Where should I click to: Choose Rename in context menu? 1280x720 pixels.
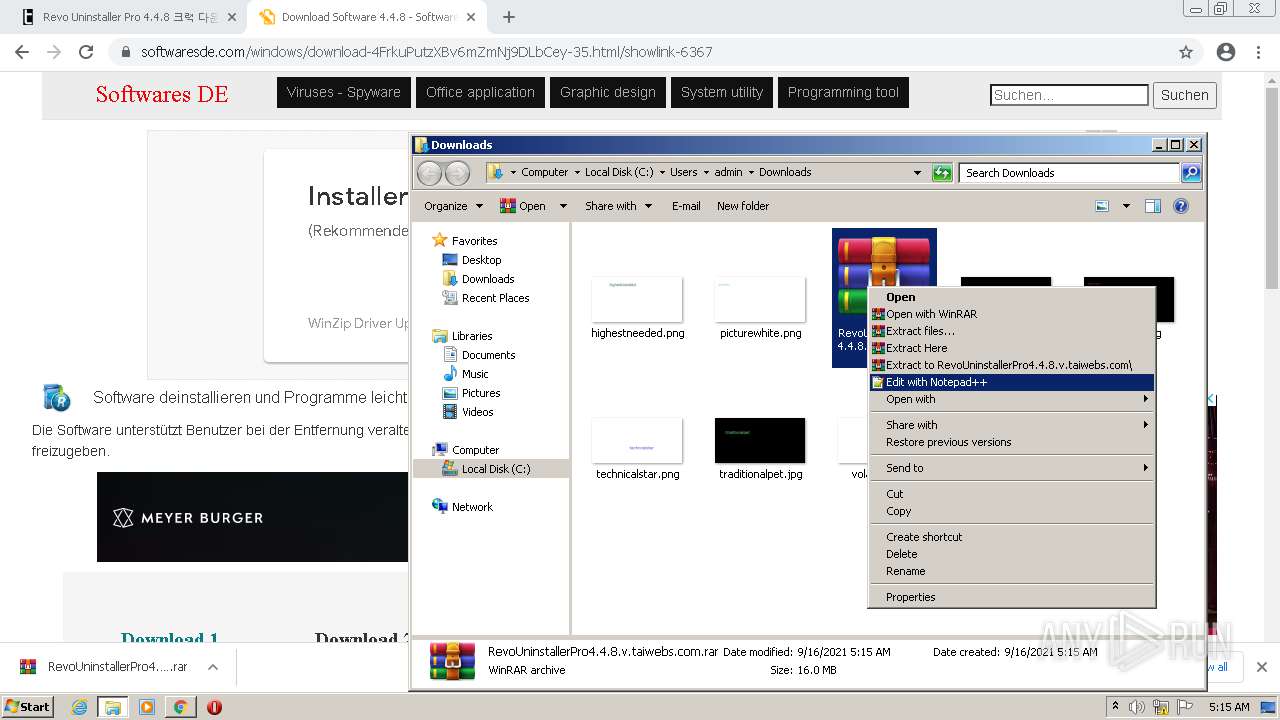(1011, 571)
